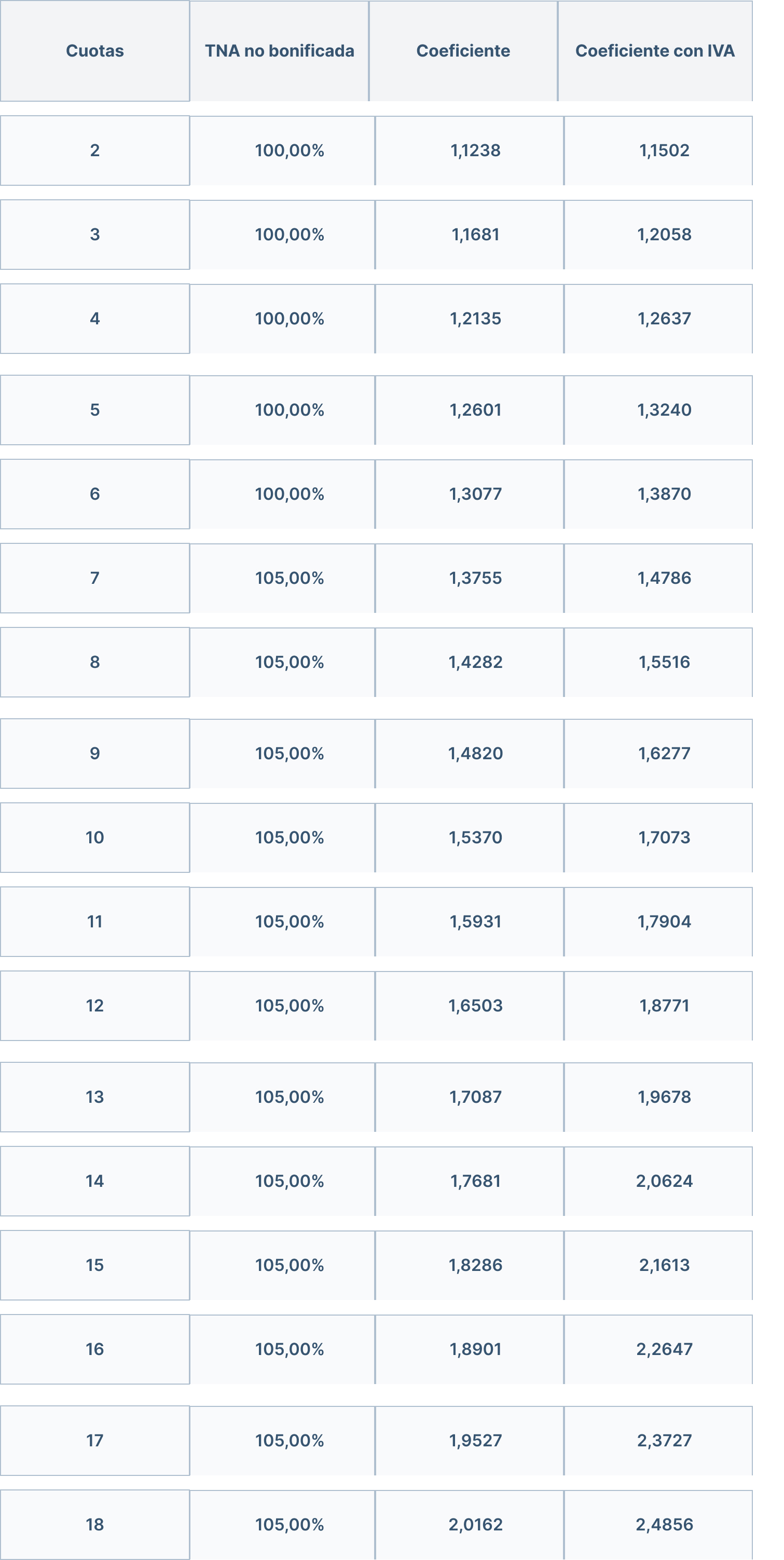Select the cell showing 1,2058
784x1560 pixels.
click(x=664, y=235)
